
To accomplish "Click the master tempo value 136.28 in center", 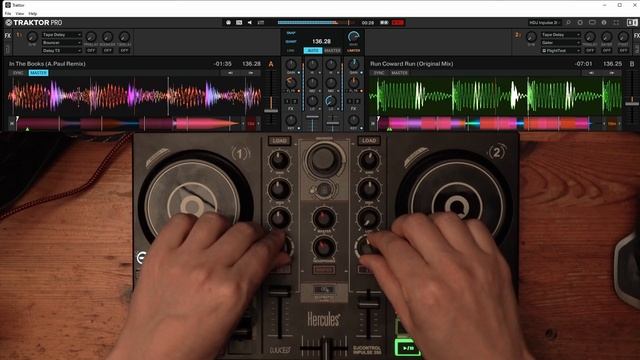I will [321, 41].
